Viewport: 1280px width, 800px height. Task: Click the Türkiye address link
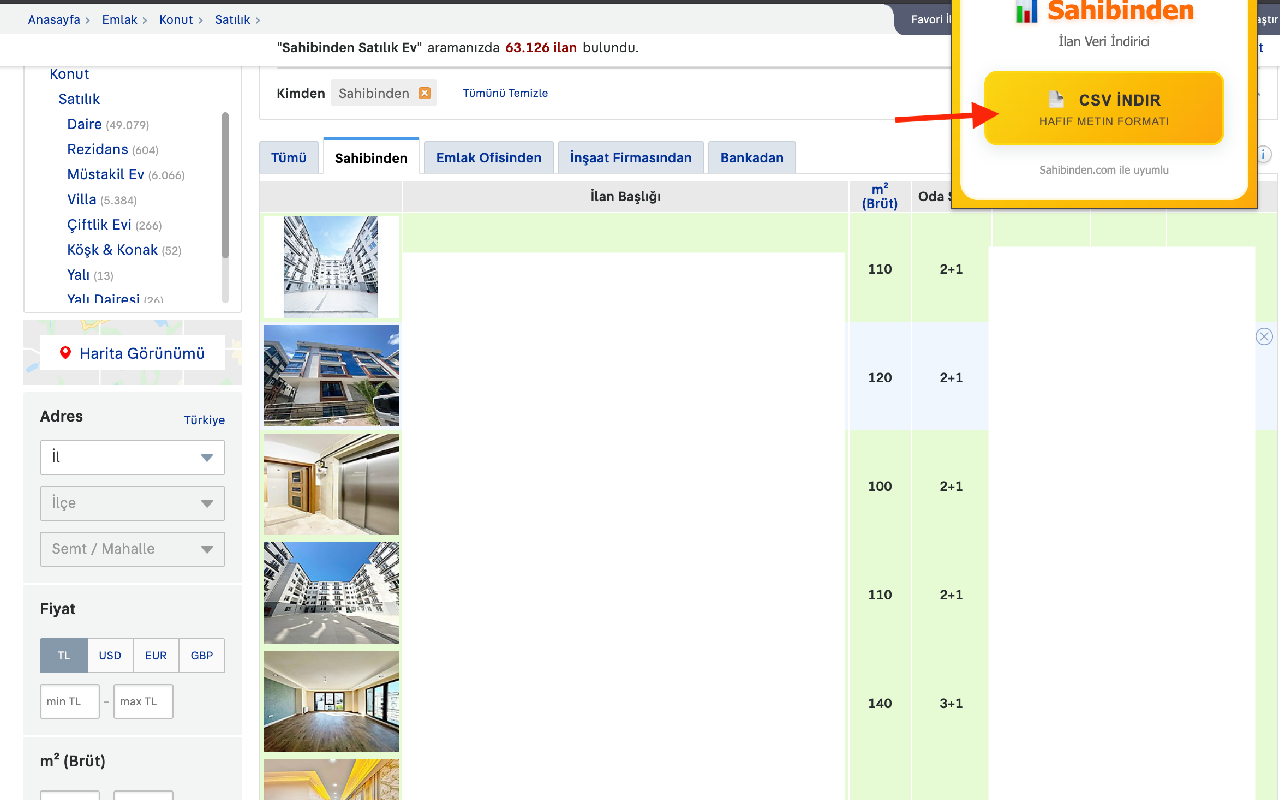pos(204,420)
